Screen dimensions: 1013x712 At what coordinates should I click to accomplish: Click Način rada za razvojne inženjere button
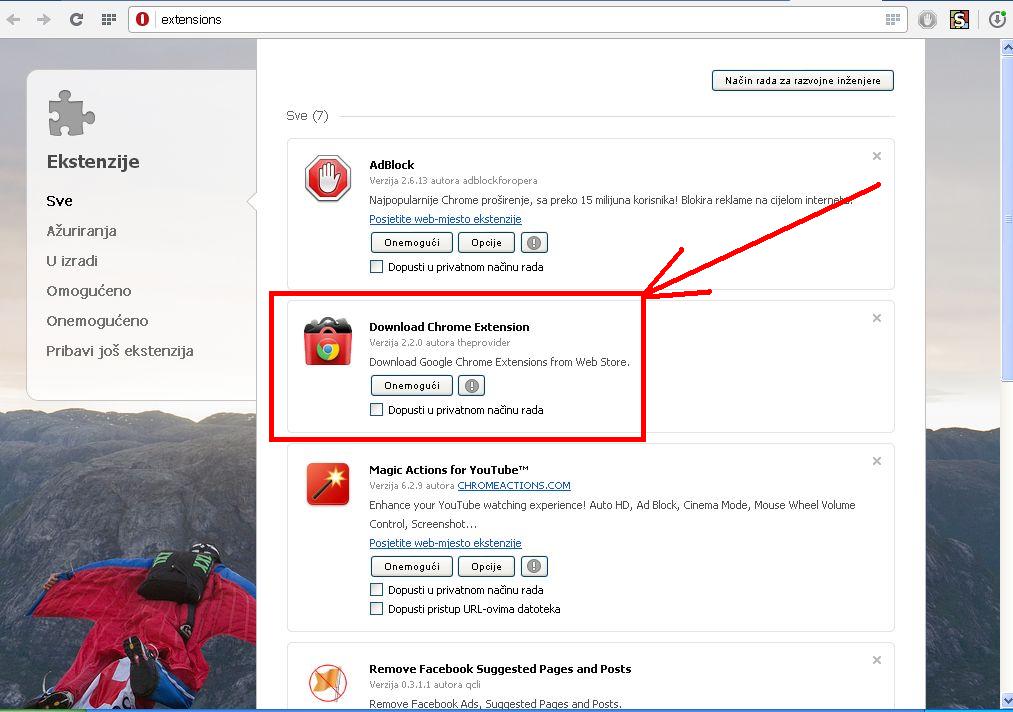[802, 81]
